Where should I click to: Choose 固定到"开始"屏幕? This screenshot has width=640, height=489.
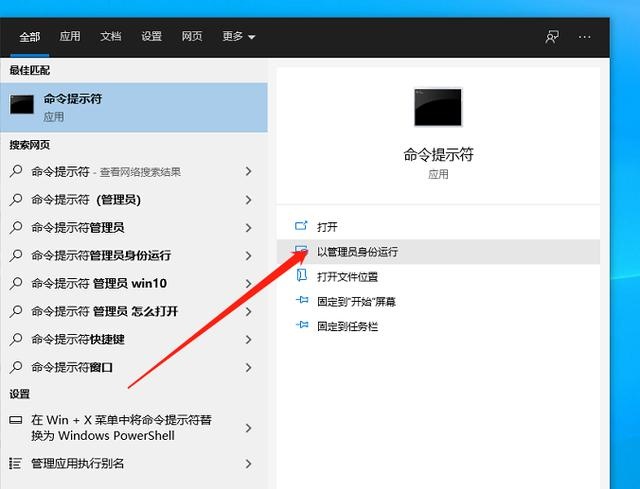pos(438,302)
